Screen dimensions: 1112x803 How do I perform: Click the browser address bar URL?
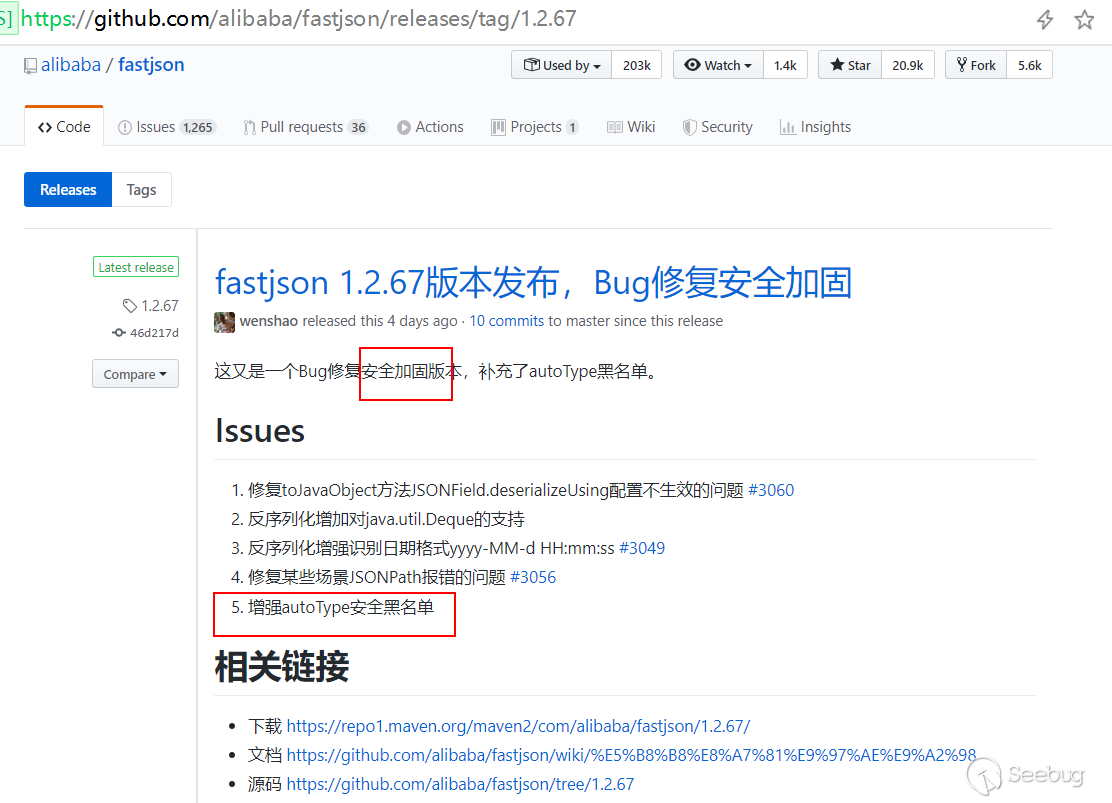coord(299,18)
